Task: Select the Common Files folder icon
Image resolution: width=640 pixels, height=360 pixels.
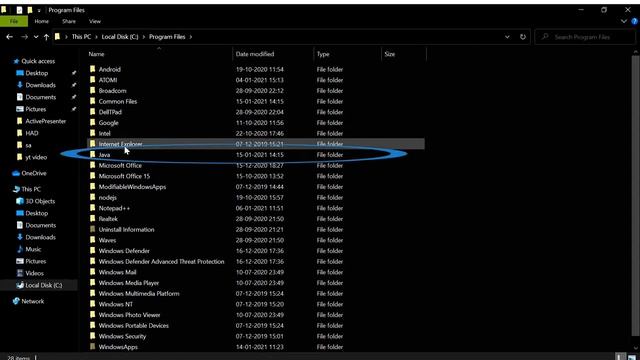Action: [93, 101]
